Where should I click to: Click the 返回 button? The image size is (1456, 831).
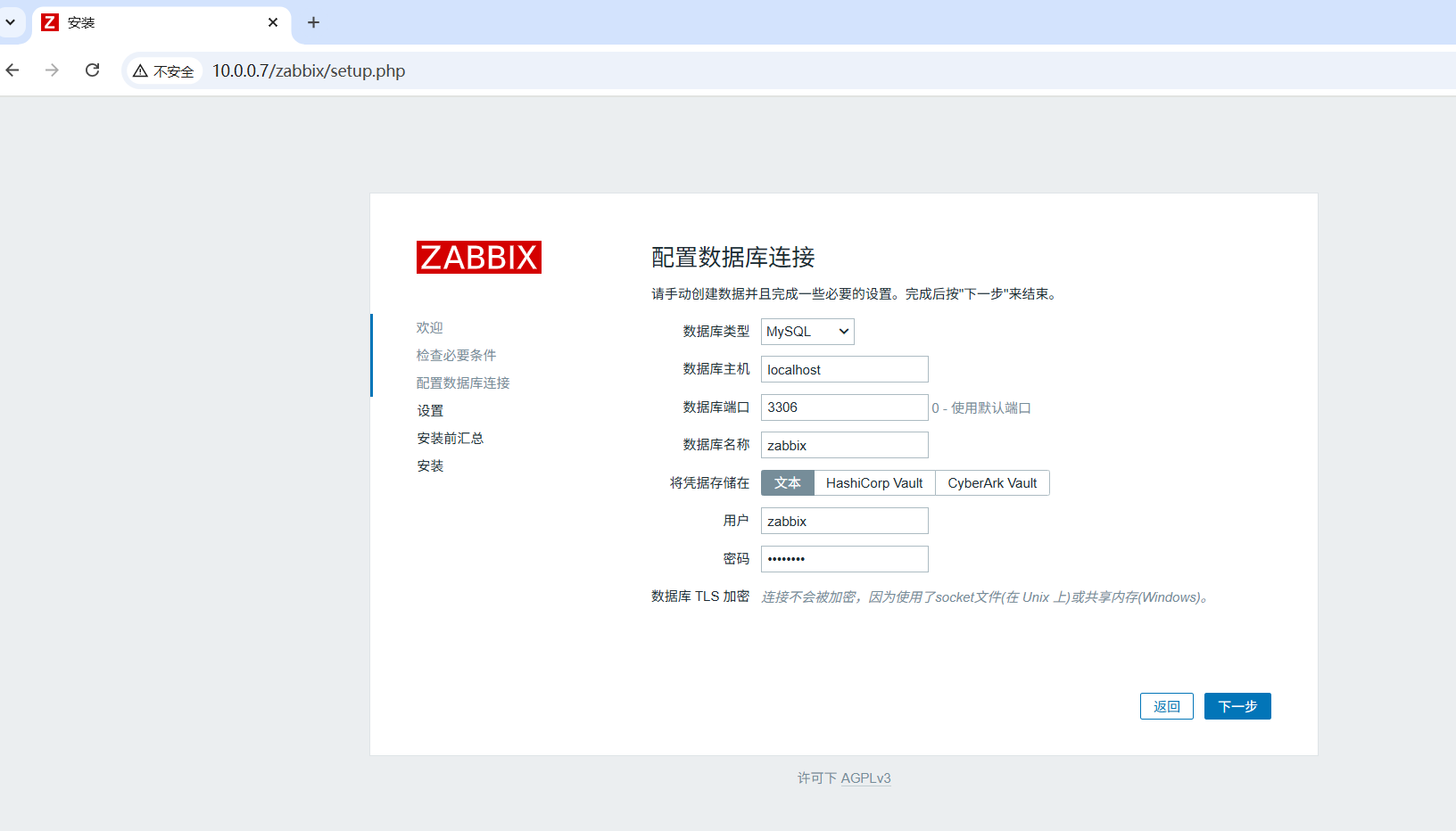pyautogui.click(x=1167, y=706)
